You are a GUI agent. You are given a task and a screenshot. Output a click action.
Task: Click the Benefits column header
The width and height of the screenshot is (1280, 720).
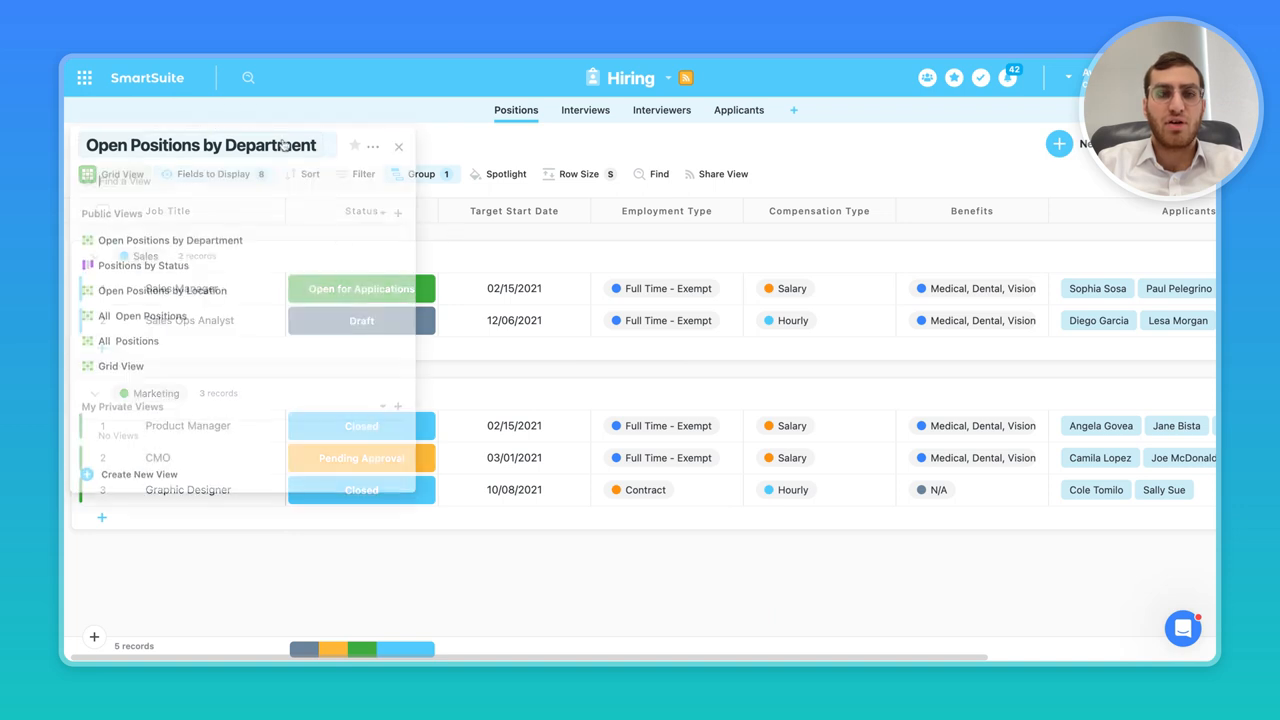click(x=972, y=211)
